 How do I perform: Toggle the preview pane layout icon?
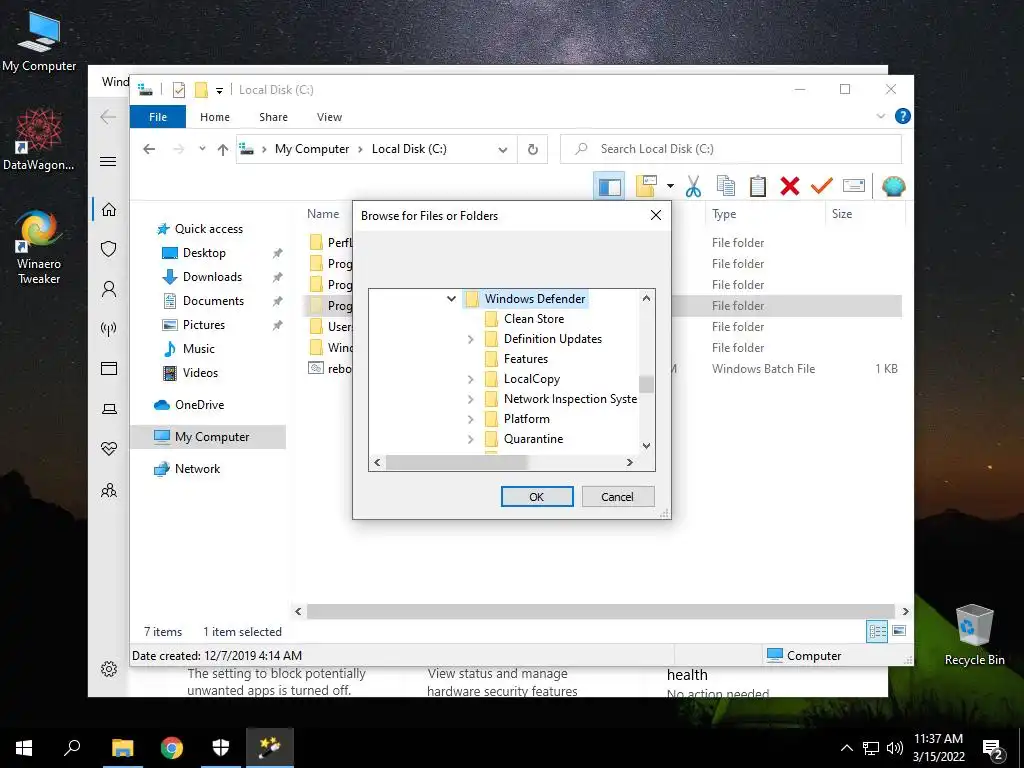(609, 187)
